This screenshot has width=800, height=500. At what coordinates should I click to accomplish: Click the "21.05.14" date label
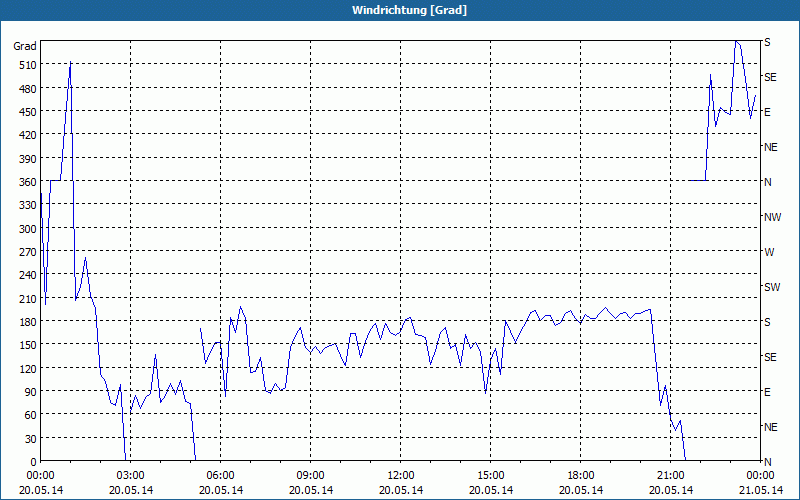761,490
